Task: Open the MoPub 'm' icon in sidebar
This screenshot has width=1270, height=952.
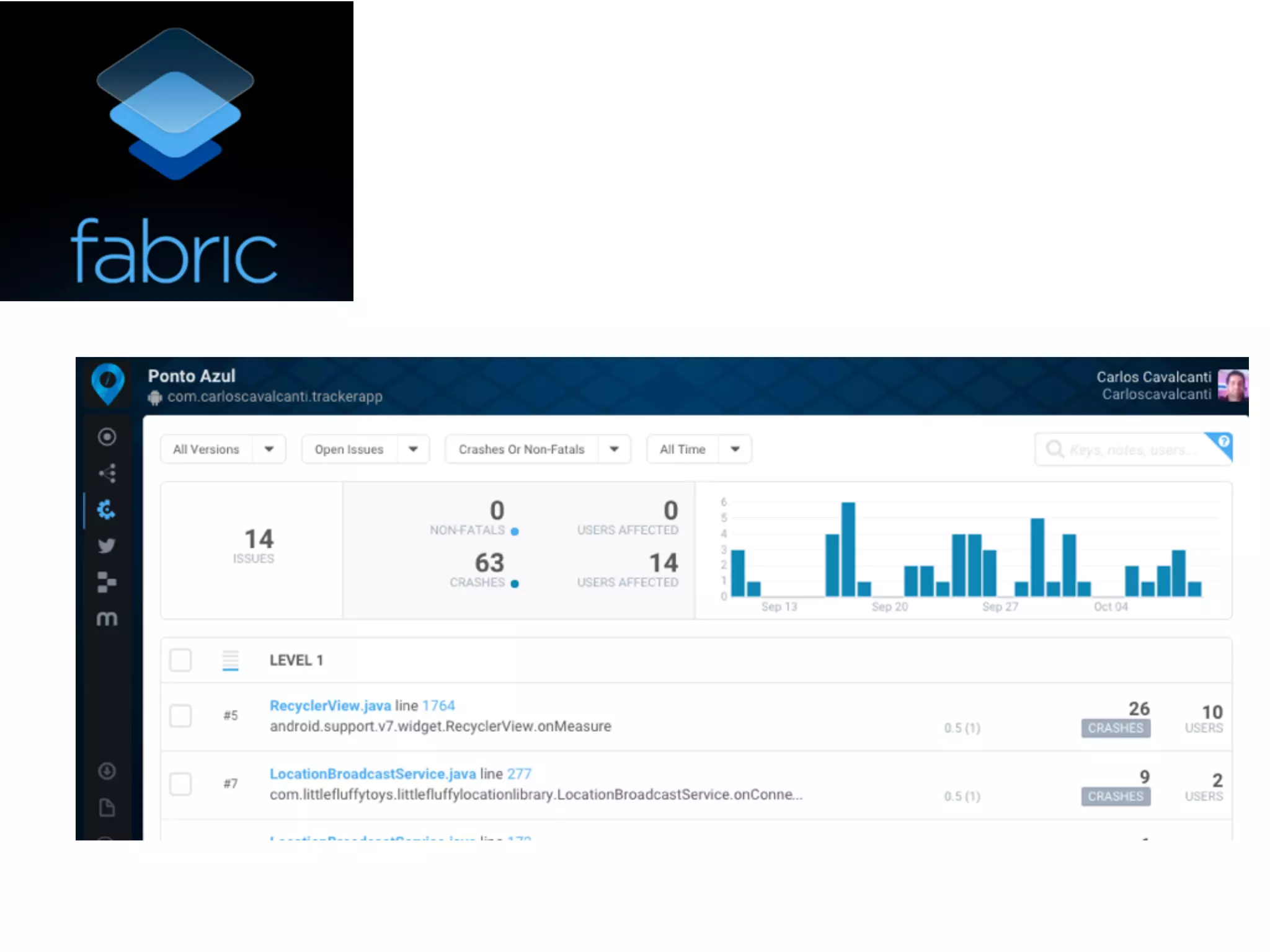Action: 107,619
